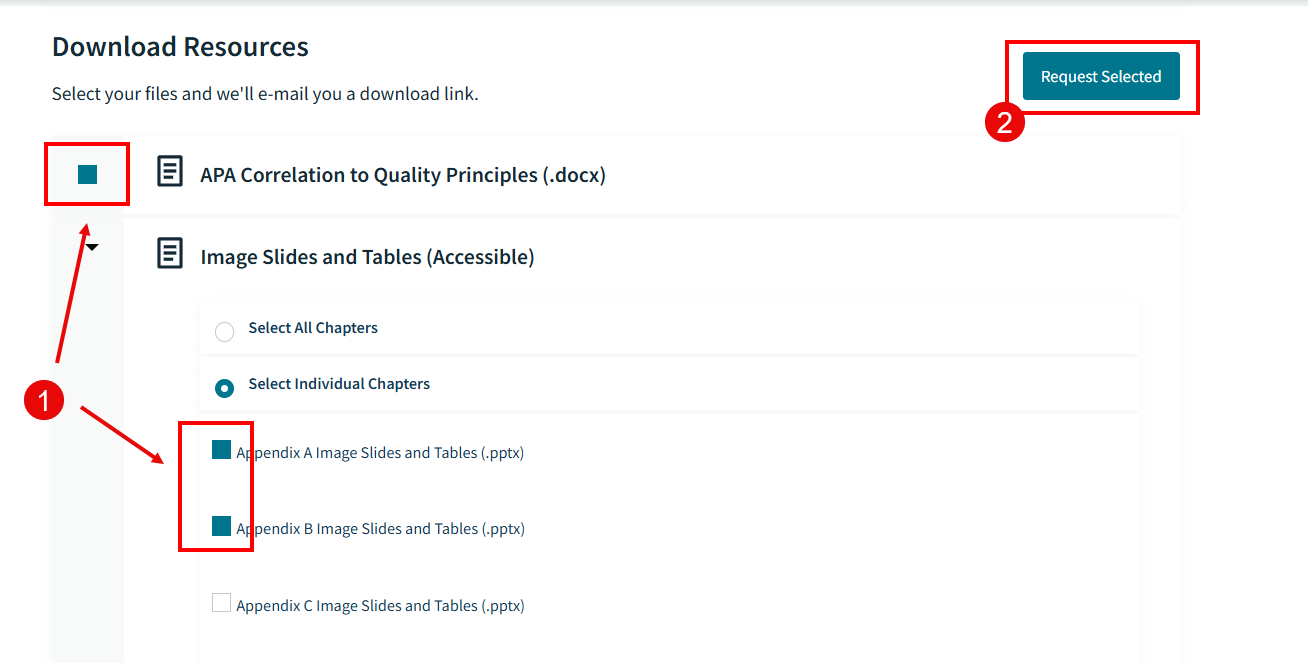
Task: Click the red annotation marker numbered 2
Action: pyautogui.click(x=1004, y=122)
